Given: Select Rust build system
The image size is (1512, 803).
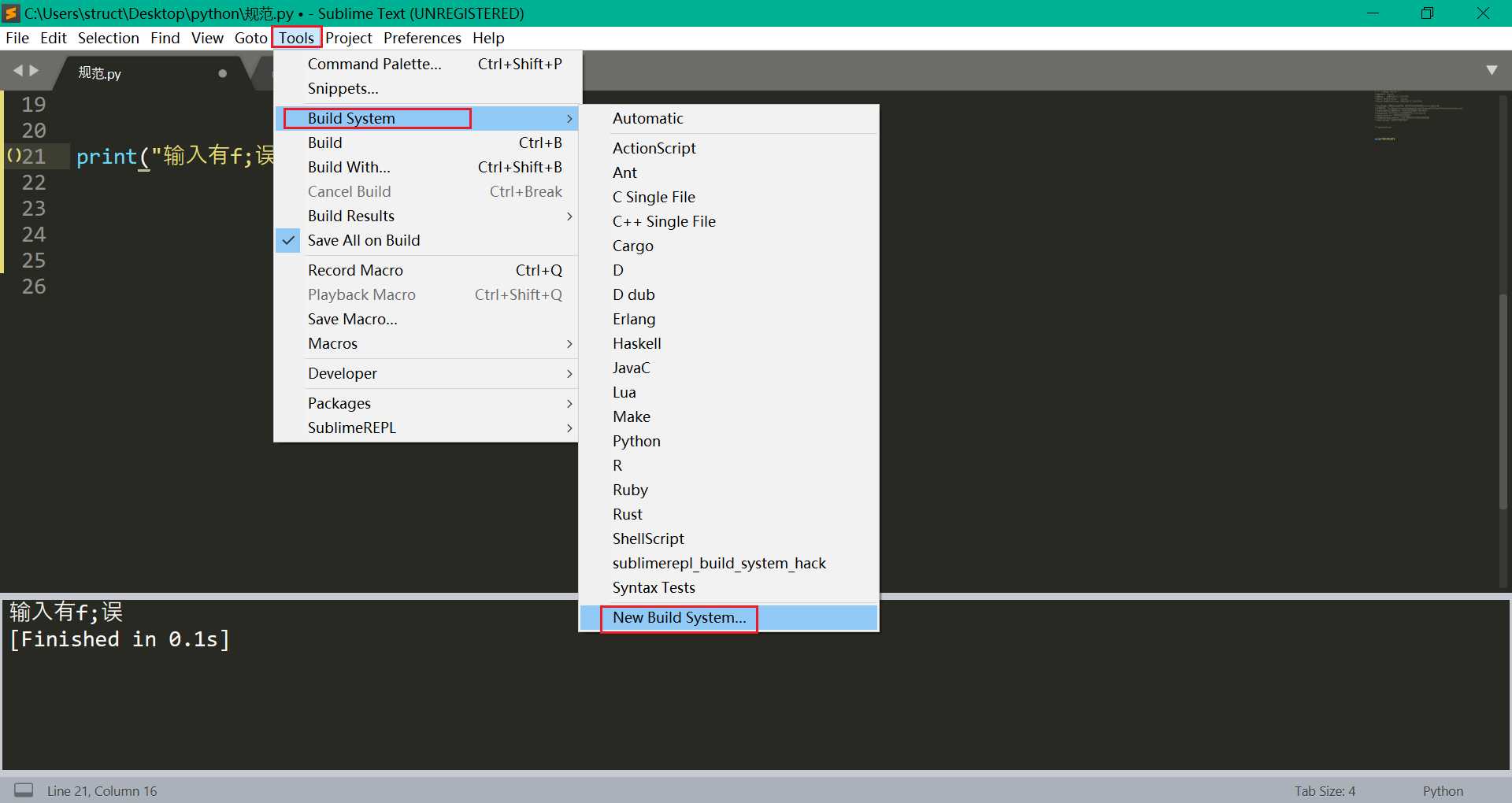Looking at the screenshot, I should pyautogui.click(x=728, y=514).
